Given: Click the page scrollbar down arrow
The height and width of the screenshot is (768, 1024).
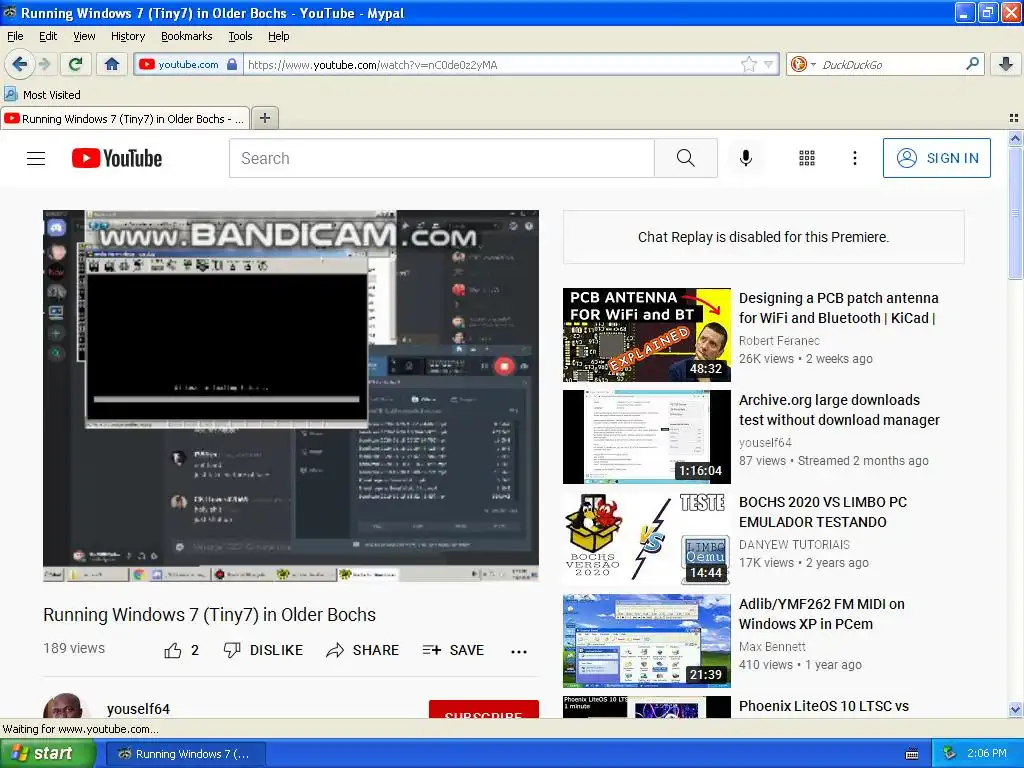Looking at the screenshot, I should (1015, 709).
